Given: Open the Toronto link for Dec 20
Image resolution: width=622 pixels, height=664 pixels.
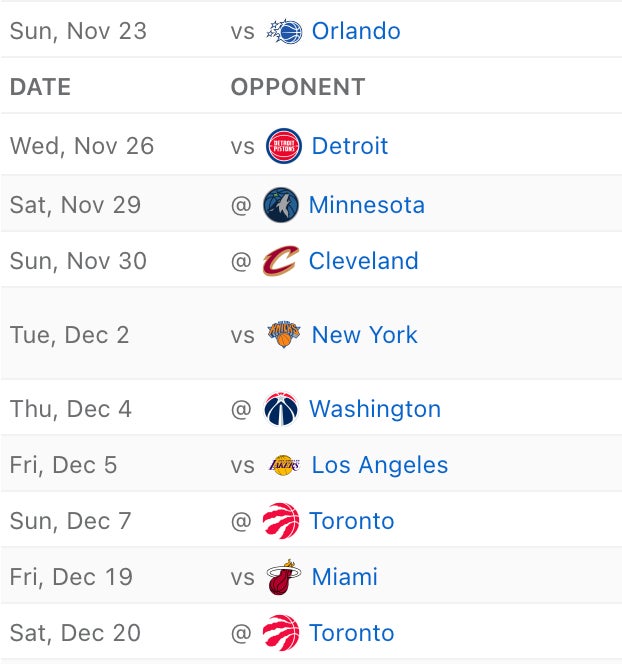Looking at the screenshot, I should 352,633.
